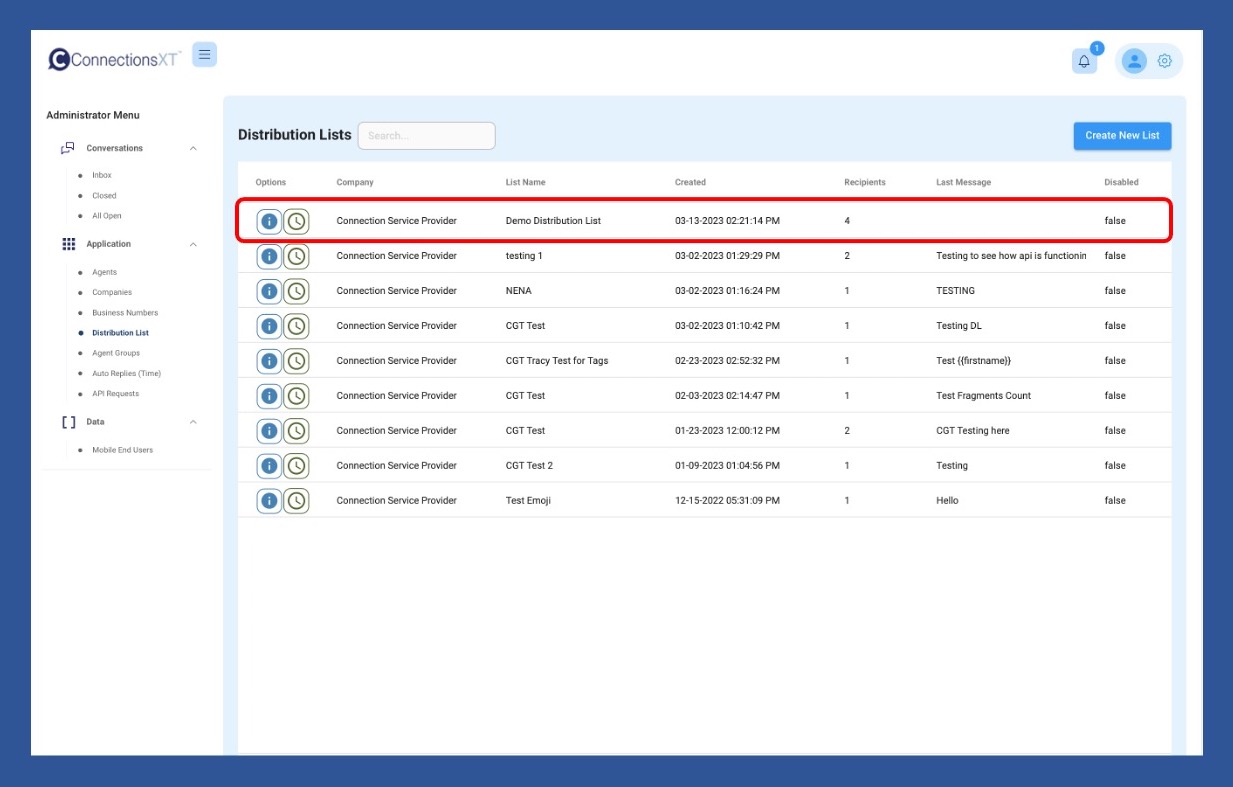Click the Distribution Lists search field
The width and height of the screenshot is (1233, 787).
[426, 136]
